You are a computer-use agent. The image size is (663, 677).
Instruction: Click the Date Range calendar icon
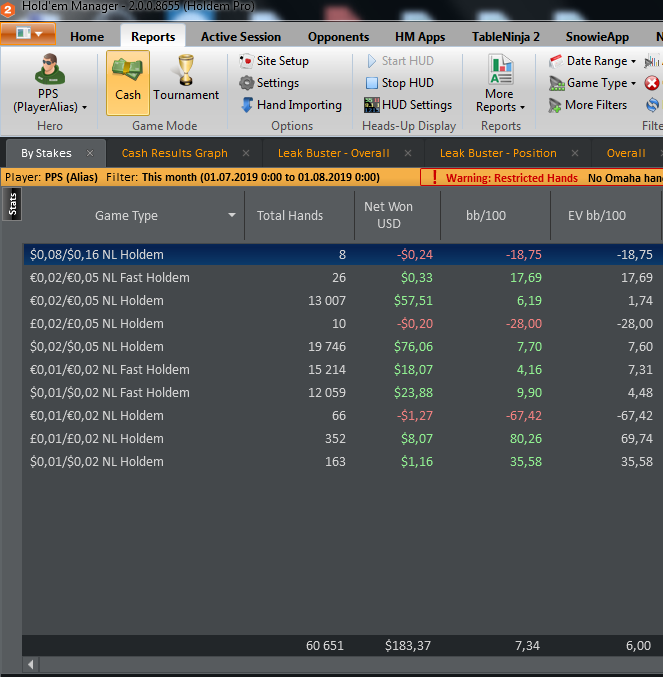point(556,61)
